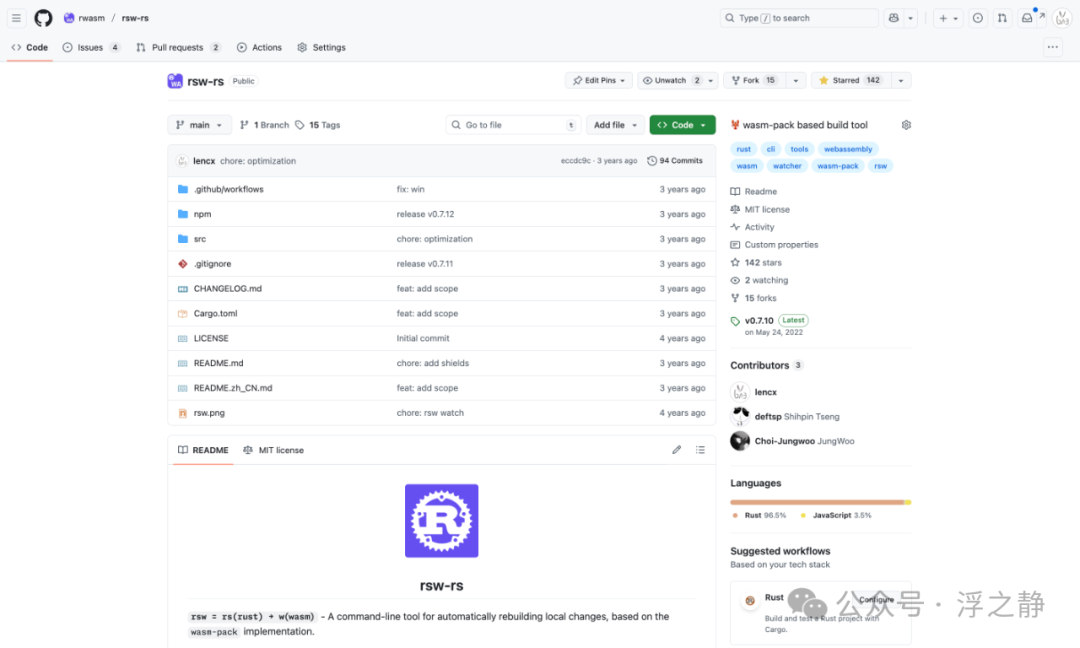The image size is (1080, 648).
Task: Switch to the Issues tab
Action: (91, 48)
